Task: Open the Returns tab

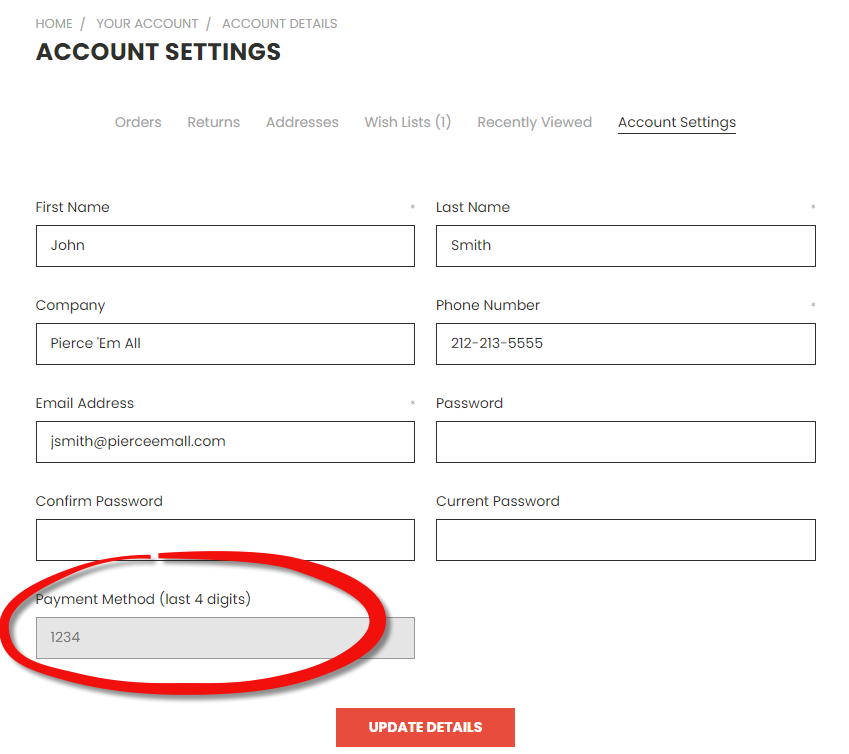Action: pos(213,122)
